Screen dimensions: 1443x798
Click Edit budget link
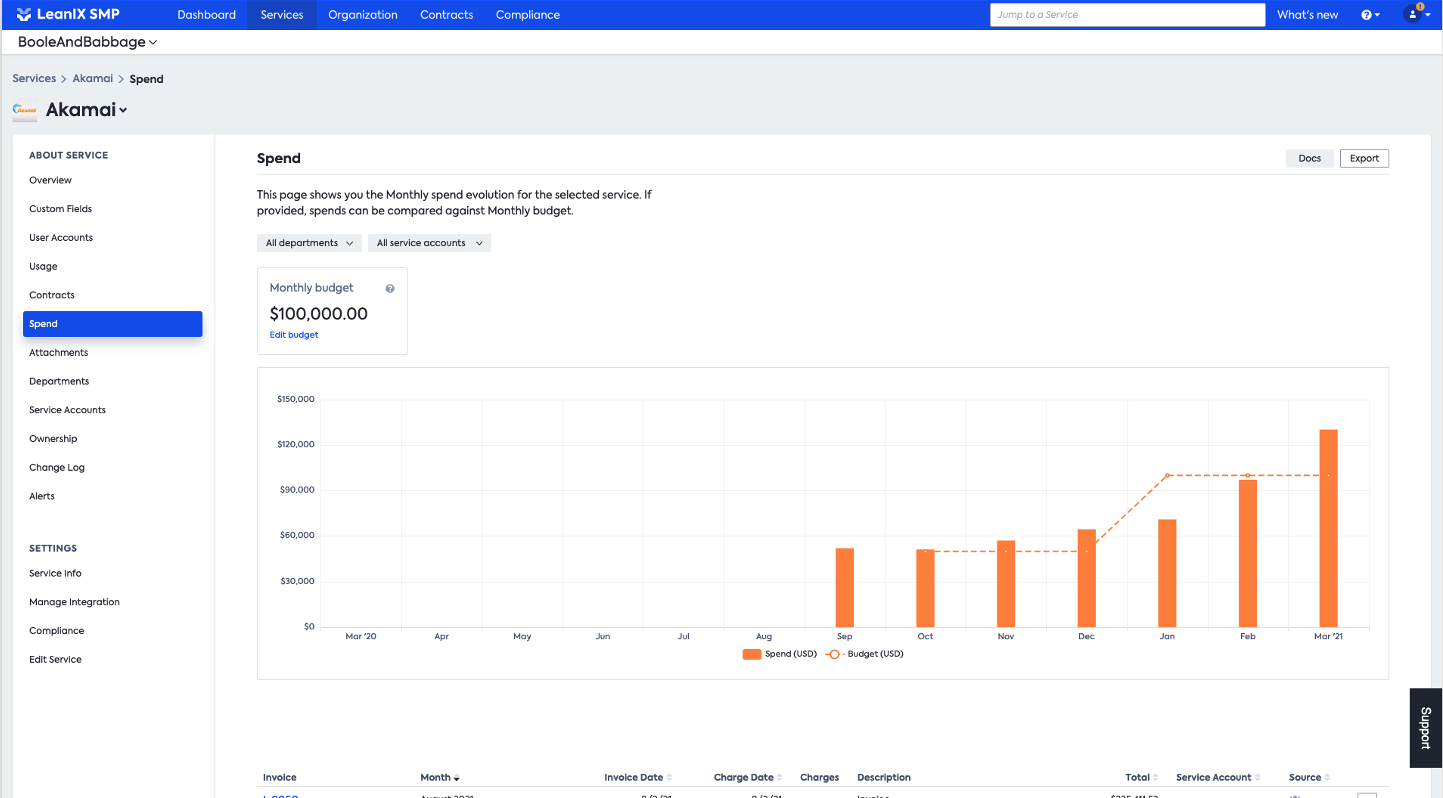pos(294,335)
